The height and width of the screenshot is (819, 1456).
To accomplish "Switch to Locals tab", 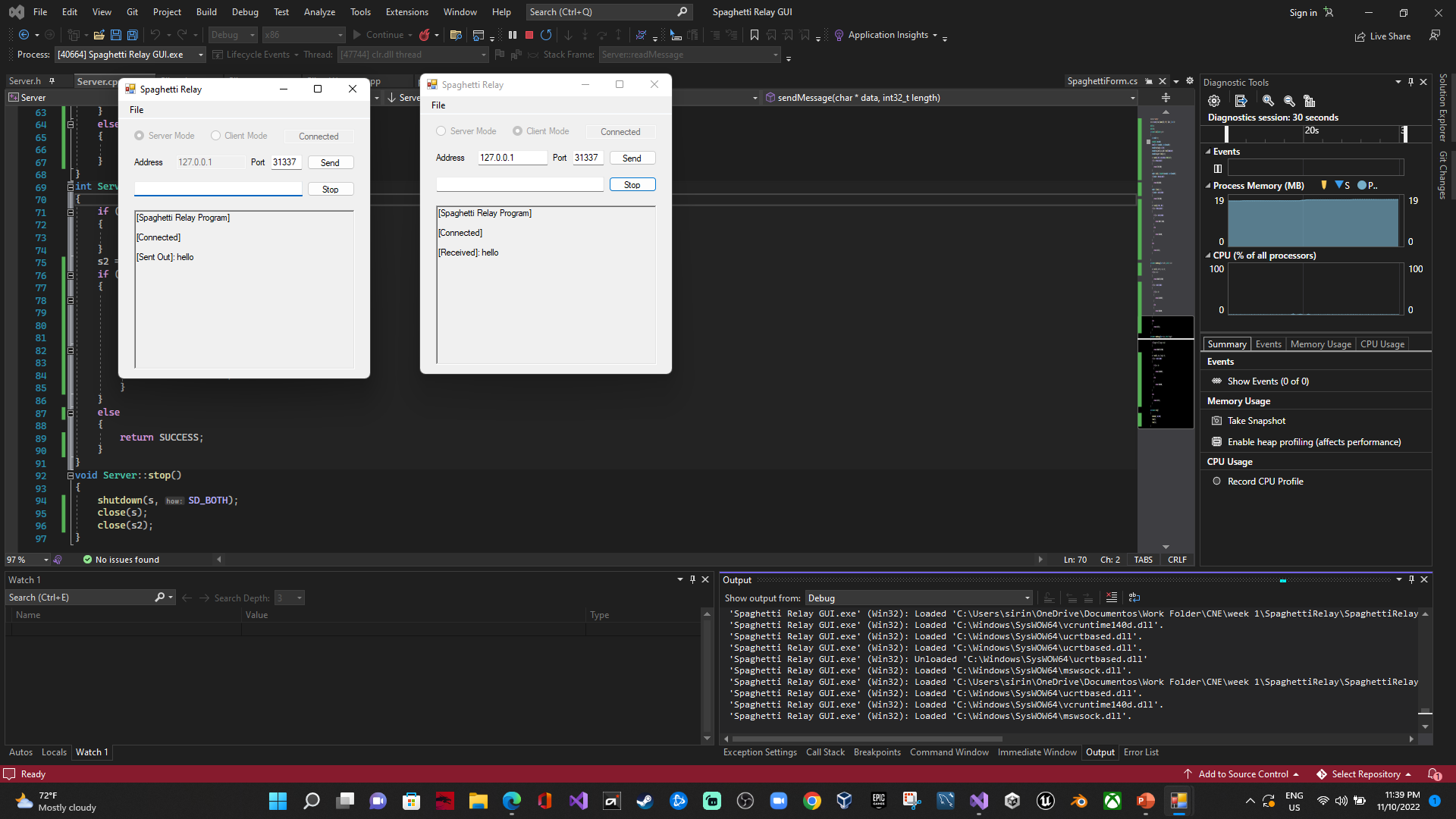I will click(54, 752).
